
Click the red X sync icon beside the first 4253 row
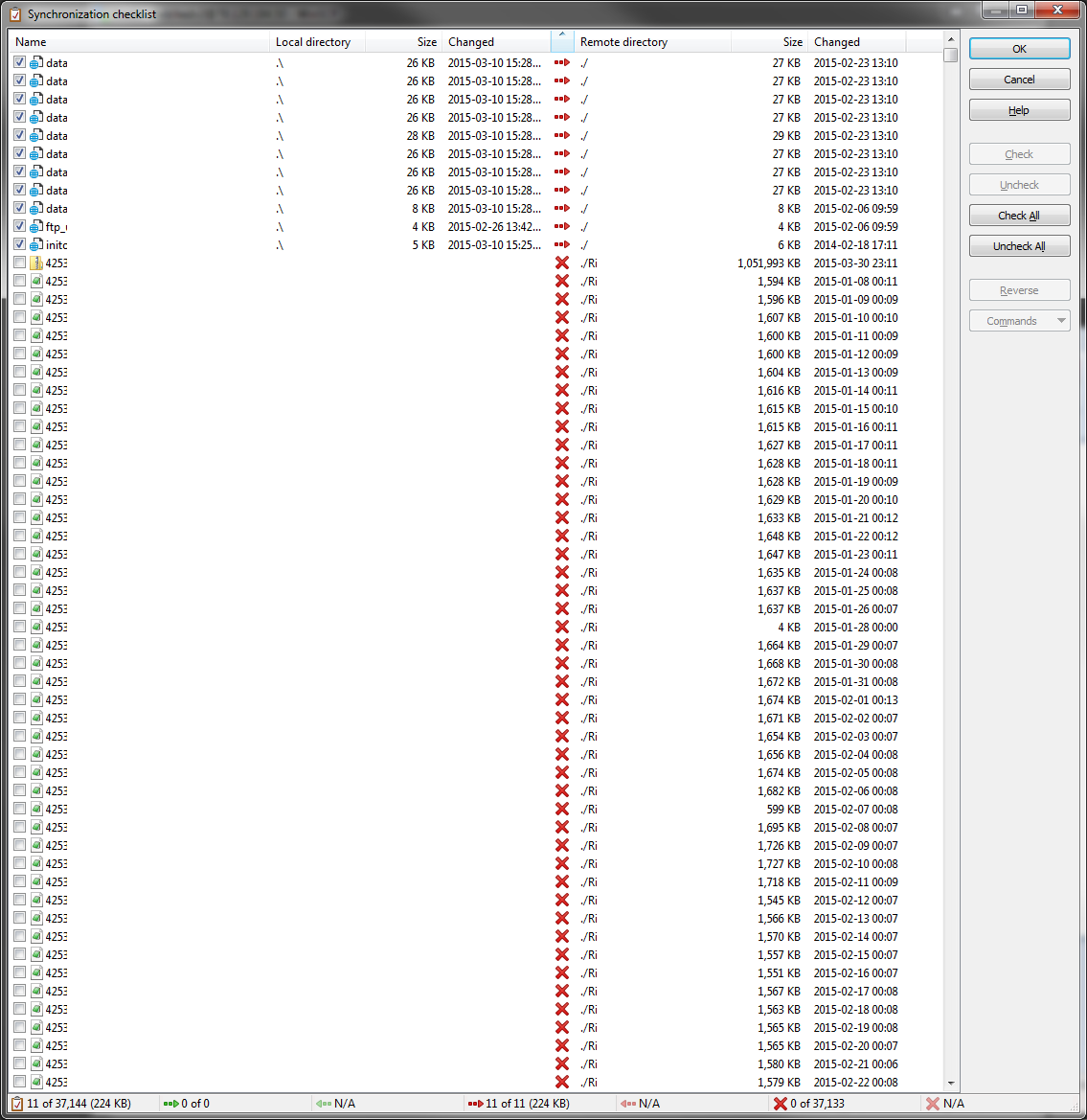562,263
